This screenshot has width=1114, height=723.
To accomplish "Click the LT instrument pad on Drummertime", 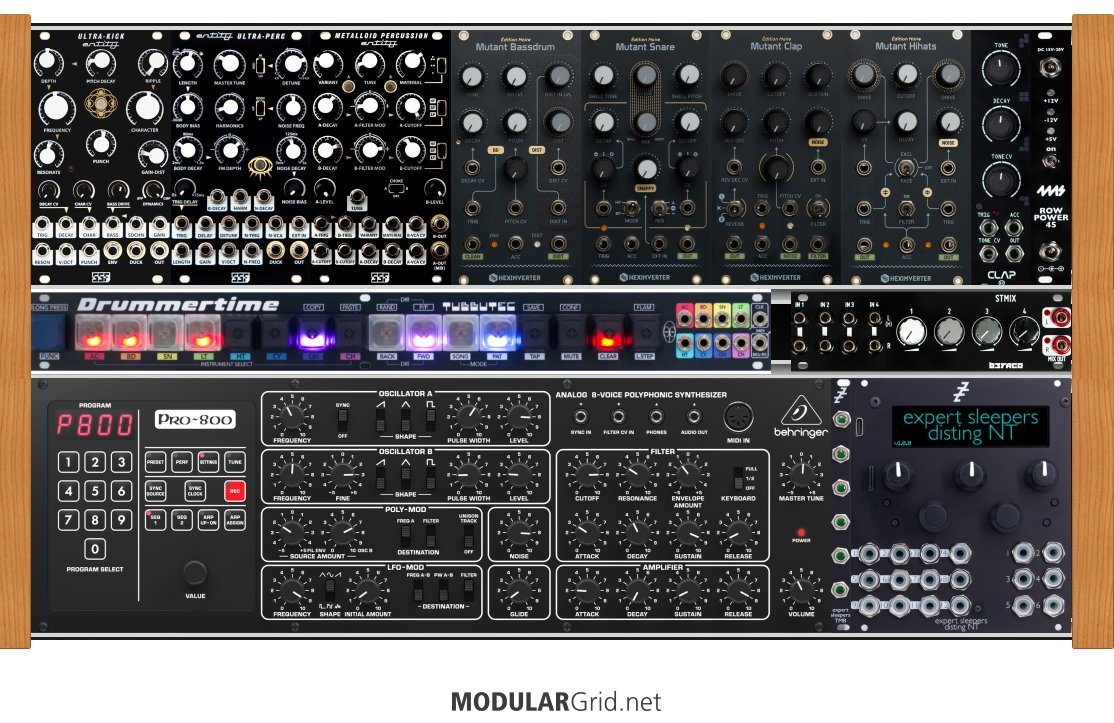I will click(x=202, y=332).
